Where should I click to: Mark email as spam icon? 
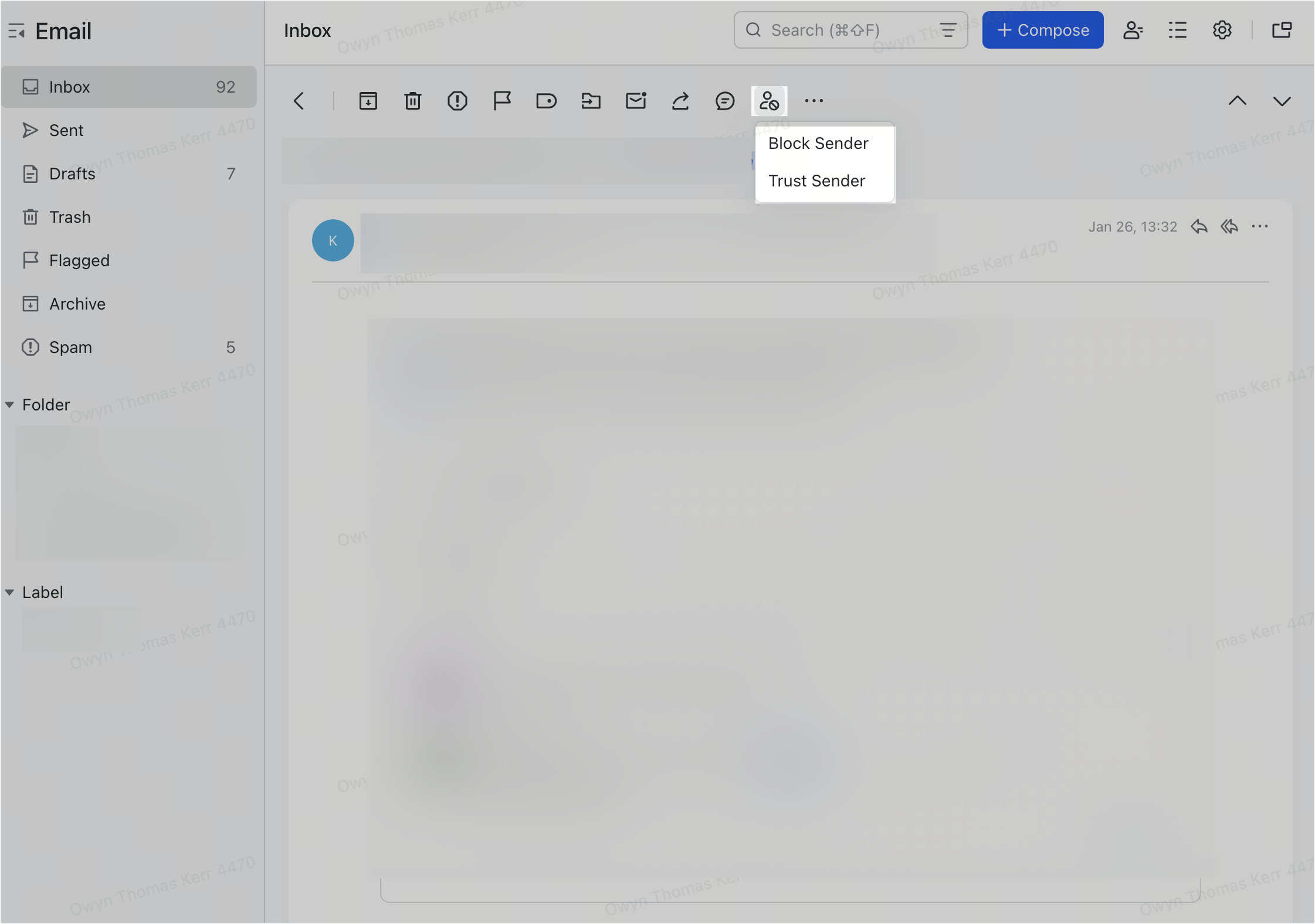click(457, 101)
